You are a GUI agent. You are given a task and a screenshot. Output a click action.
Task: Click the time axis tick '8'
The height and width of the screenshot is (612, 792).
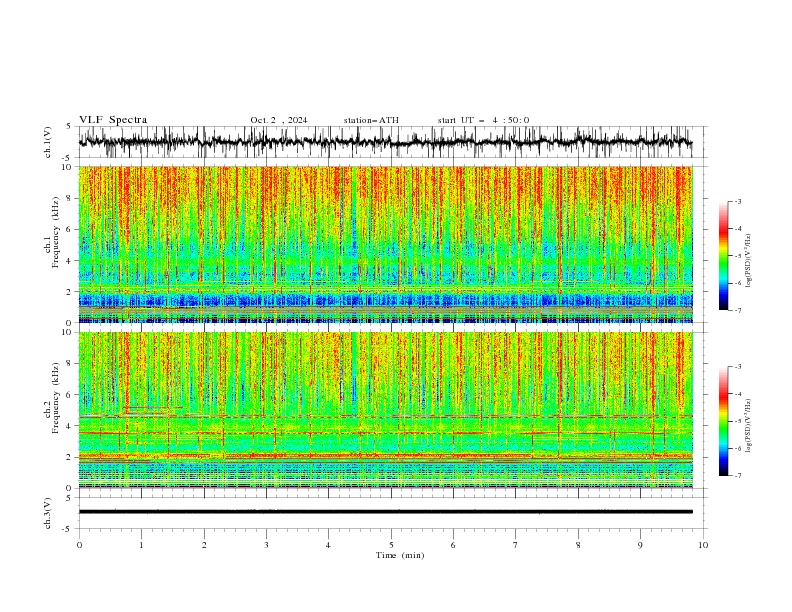(x=578, y=545)
